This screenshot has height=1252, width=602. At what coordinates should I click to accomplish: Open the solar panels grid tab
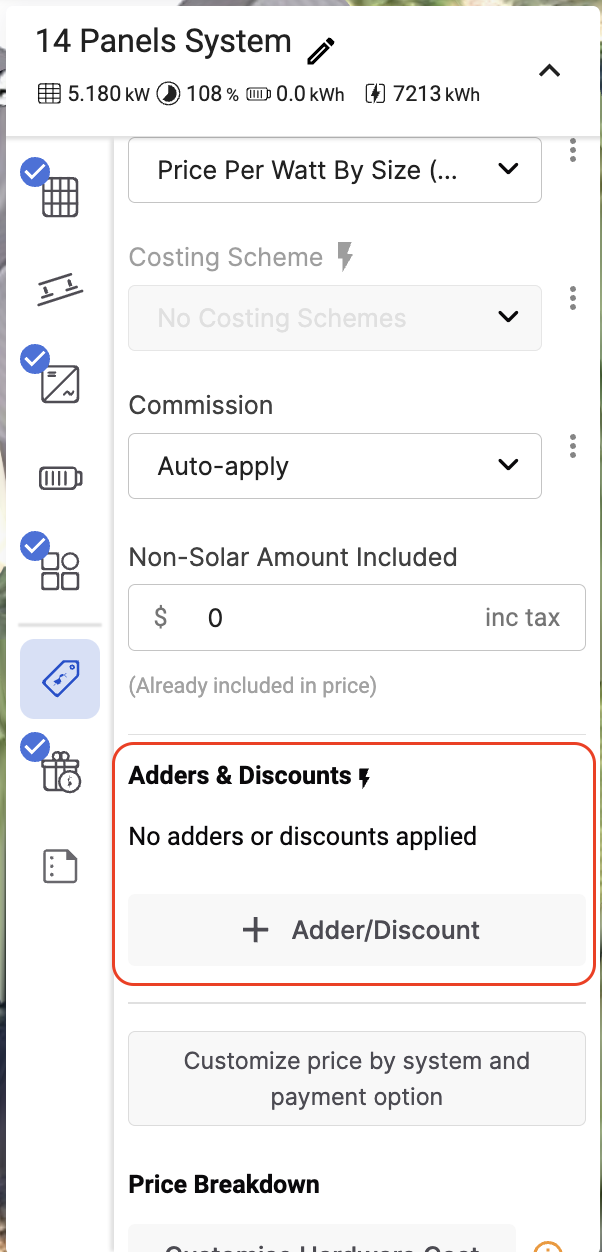tap(59, 196)
